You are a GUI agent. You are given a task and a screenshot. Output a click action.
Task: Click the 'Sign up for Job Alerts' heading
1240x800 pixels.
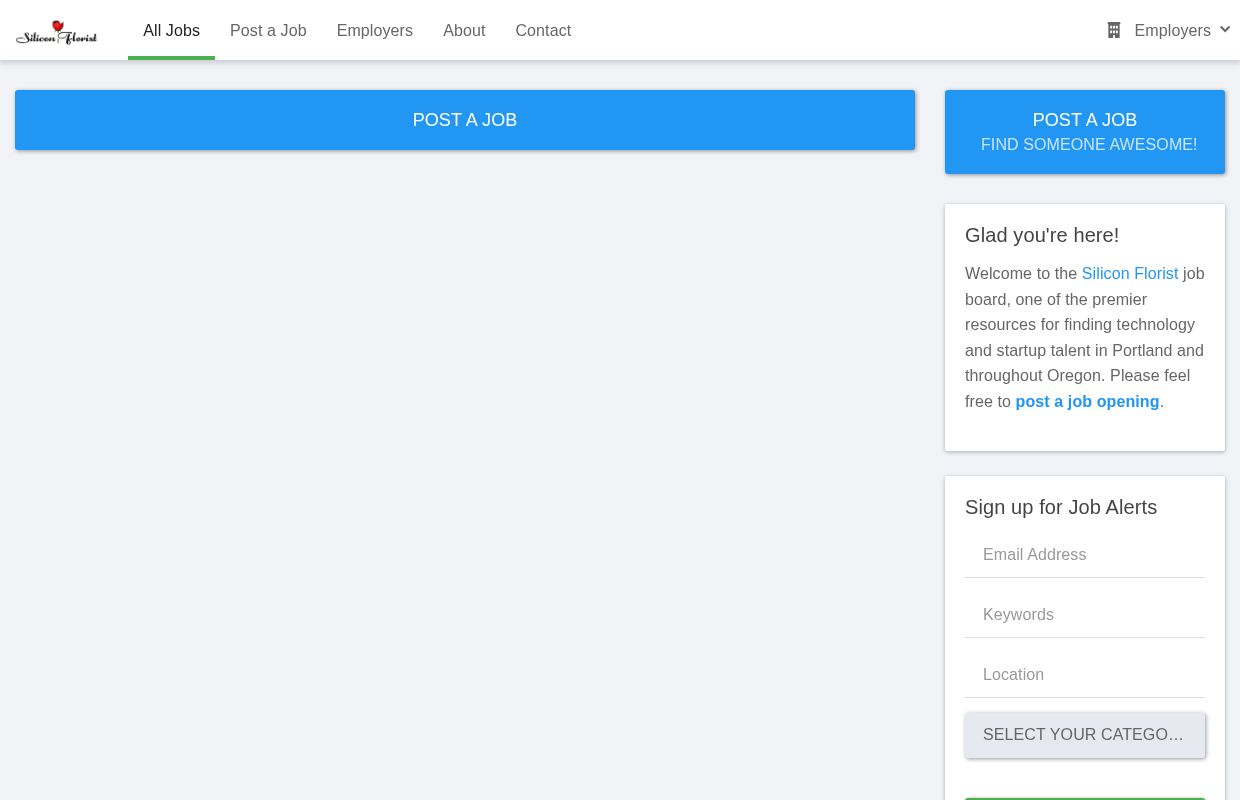1060,507
